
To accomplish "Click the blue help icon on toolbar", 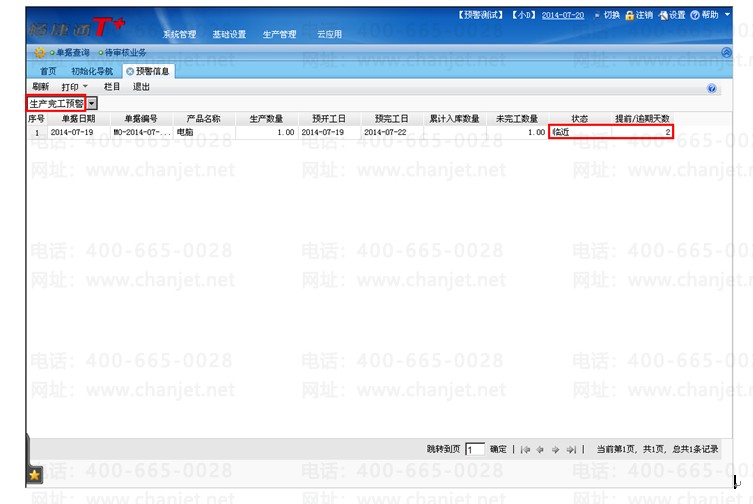I will click(712, 88).
